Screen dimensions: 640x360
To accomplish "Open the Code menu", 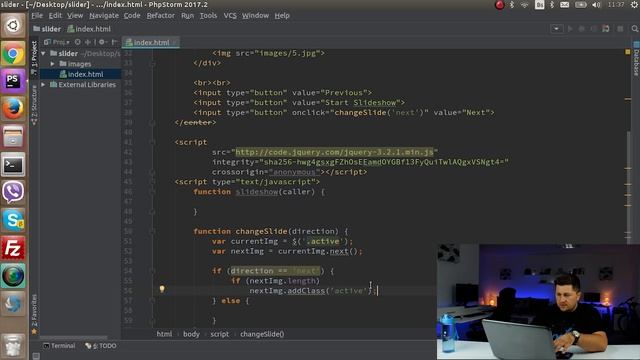I will coord(132,16).
